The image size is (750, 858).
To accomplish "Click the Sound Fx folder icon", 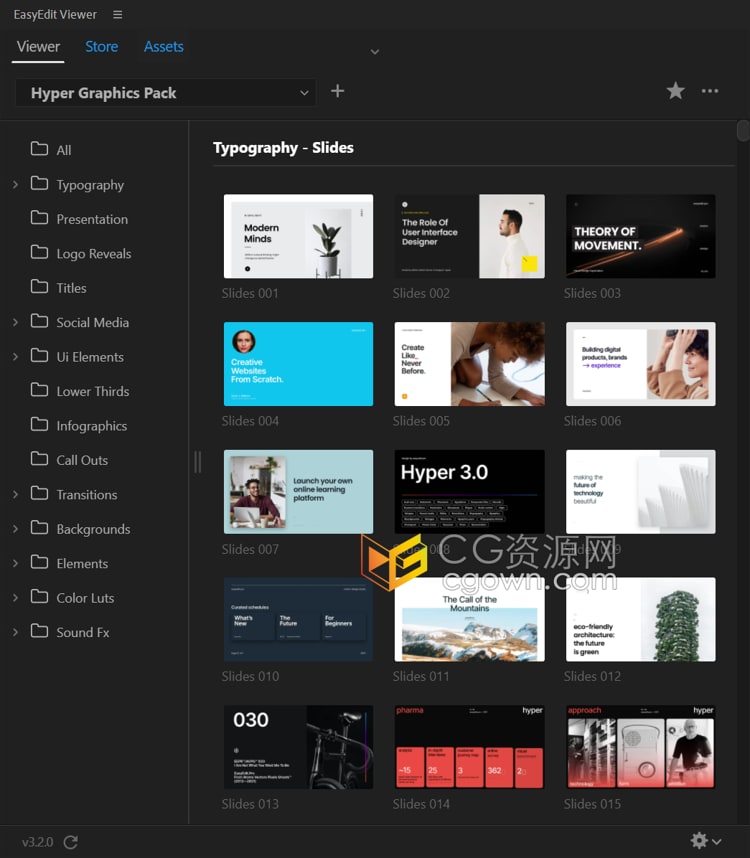I will coord(39,631).
